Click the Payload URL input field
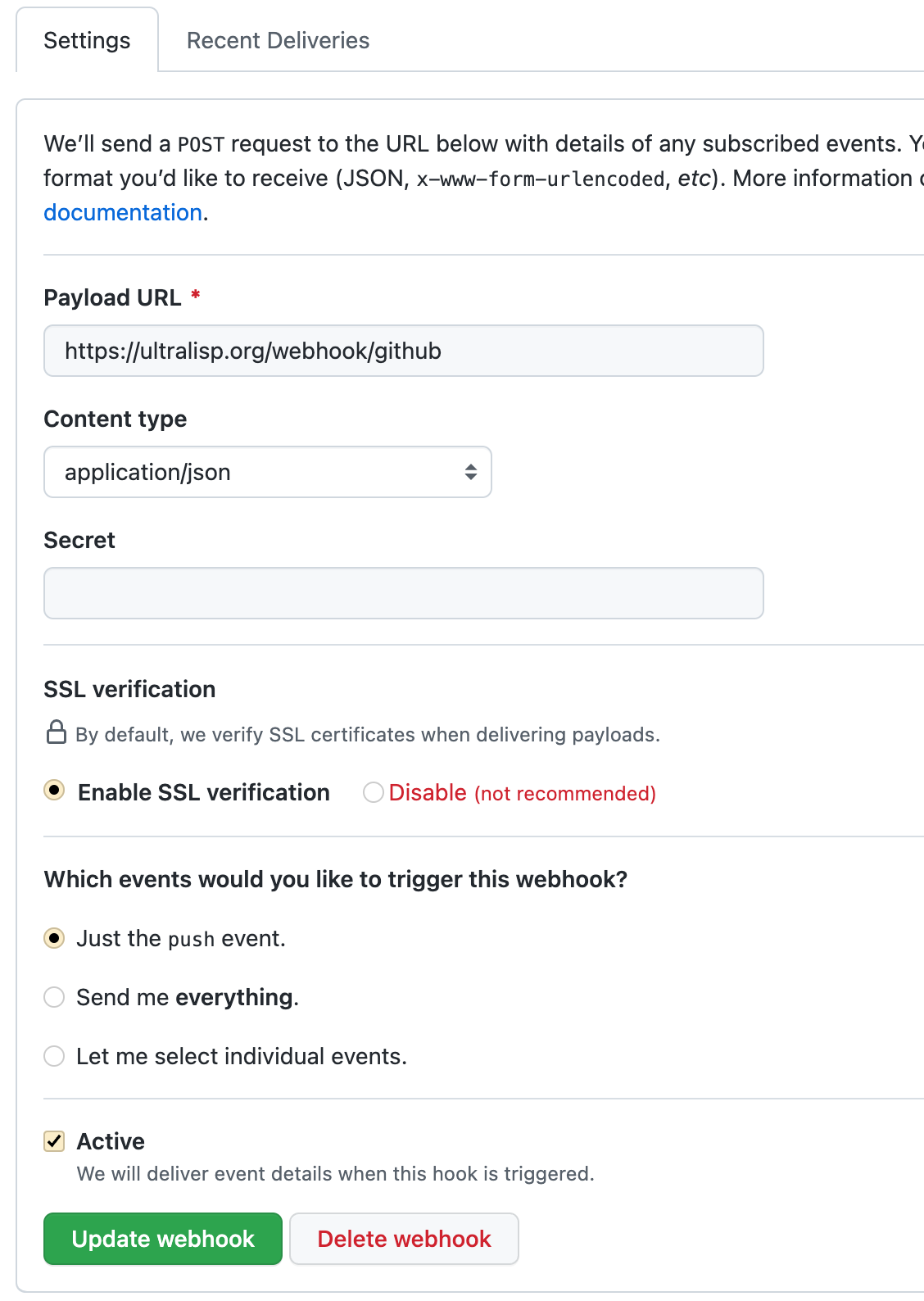The width and height of the screenshot is (924, 1301). (x=403, y=350)
